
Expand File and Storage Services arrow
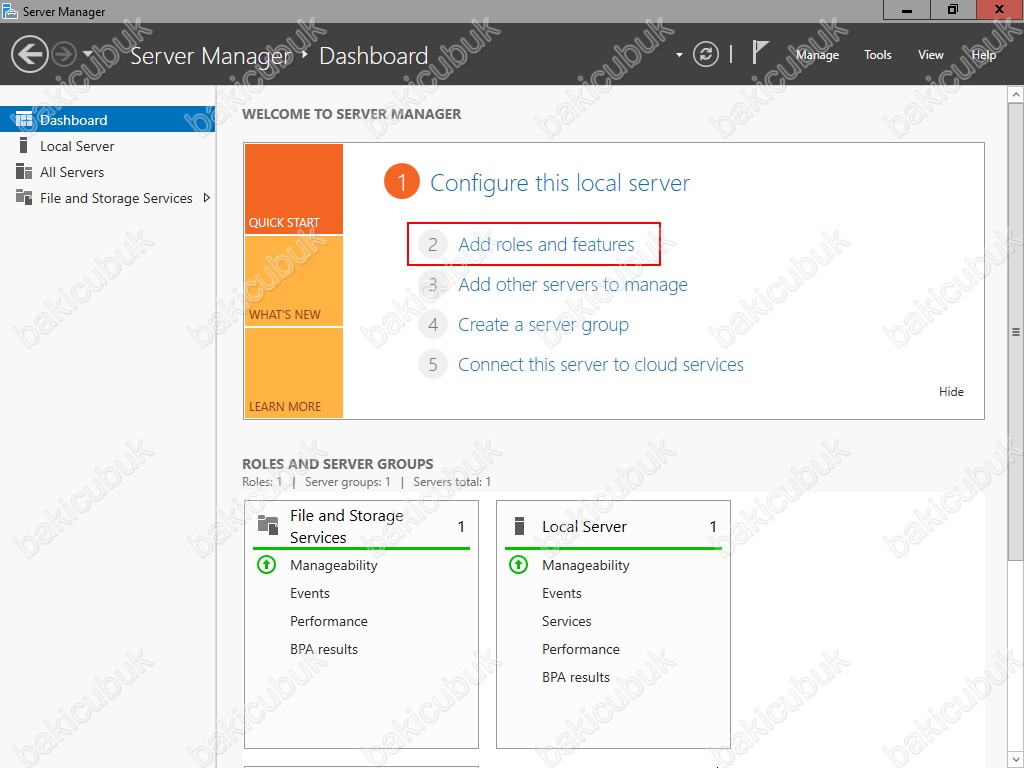[206, 197]
